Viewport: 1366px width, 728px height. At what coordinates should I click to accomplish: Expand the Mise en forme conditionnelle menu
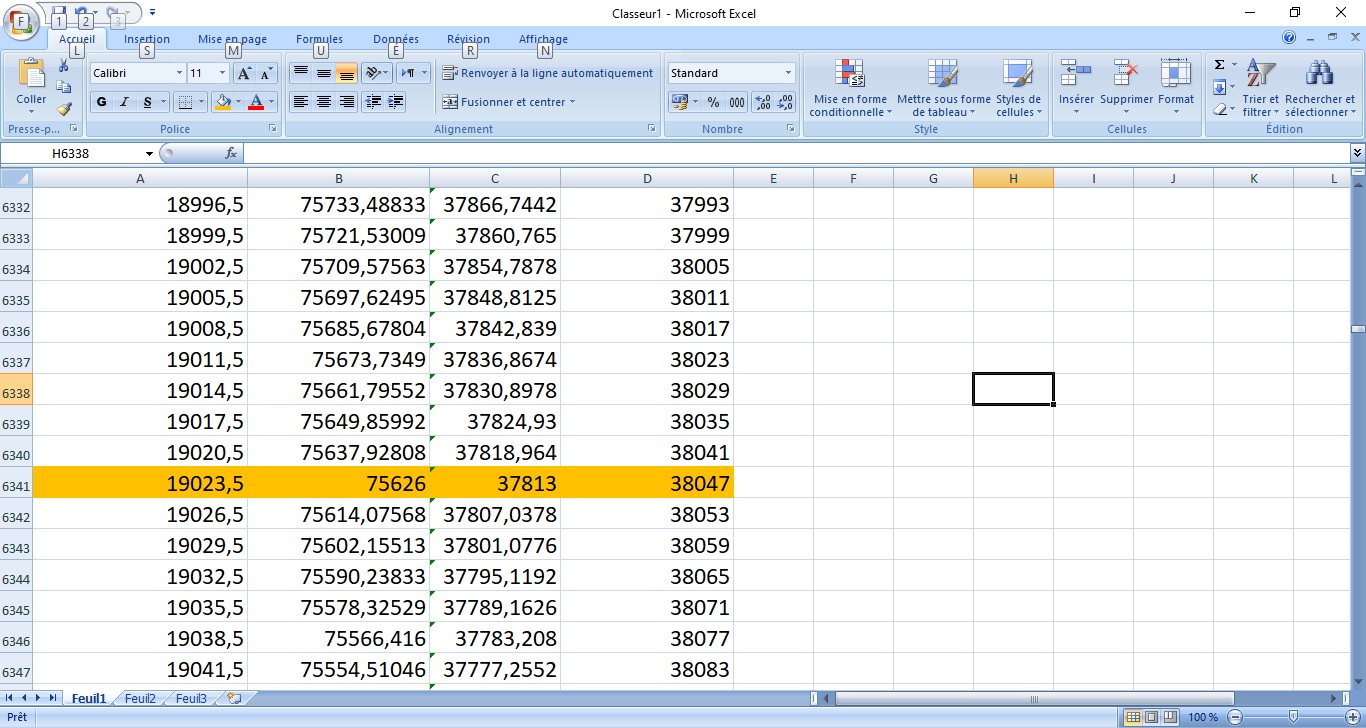tap(849, 87)
